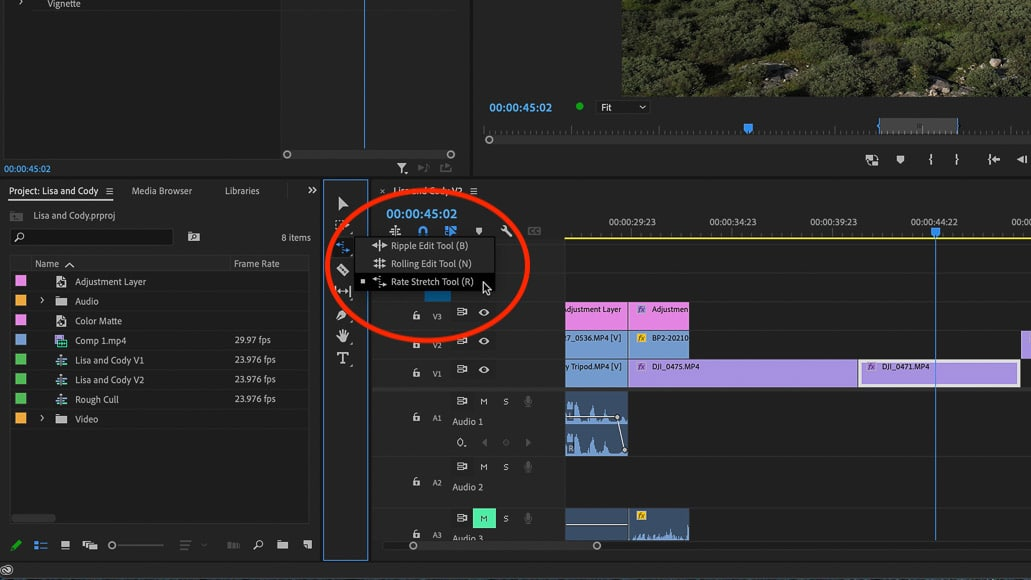Open Creative Cloud icon in status bar

pos(7,570)
